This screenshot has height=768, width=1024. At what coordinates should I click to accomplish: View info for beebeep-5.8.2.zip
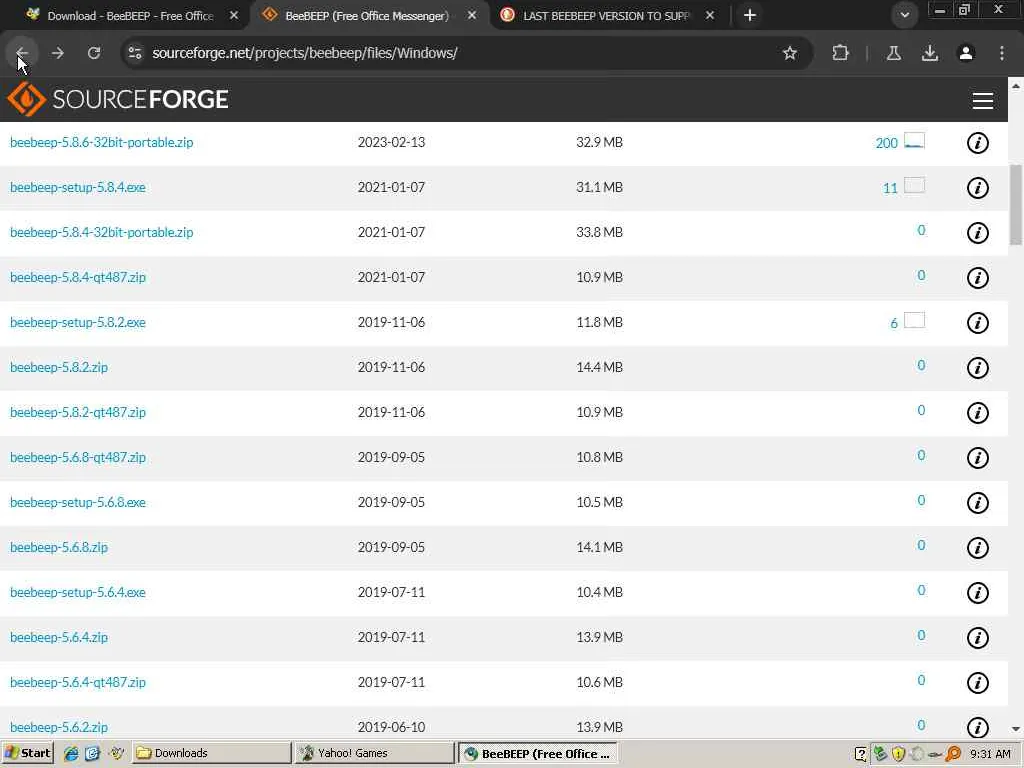click(978, 368)
